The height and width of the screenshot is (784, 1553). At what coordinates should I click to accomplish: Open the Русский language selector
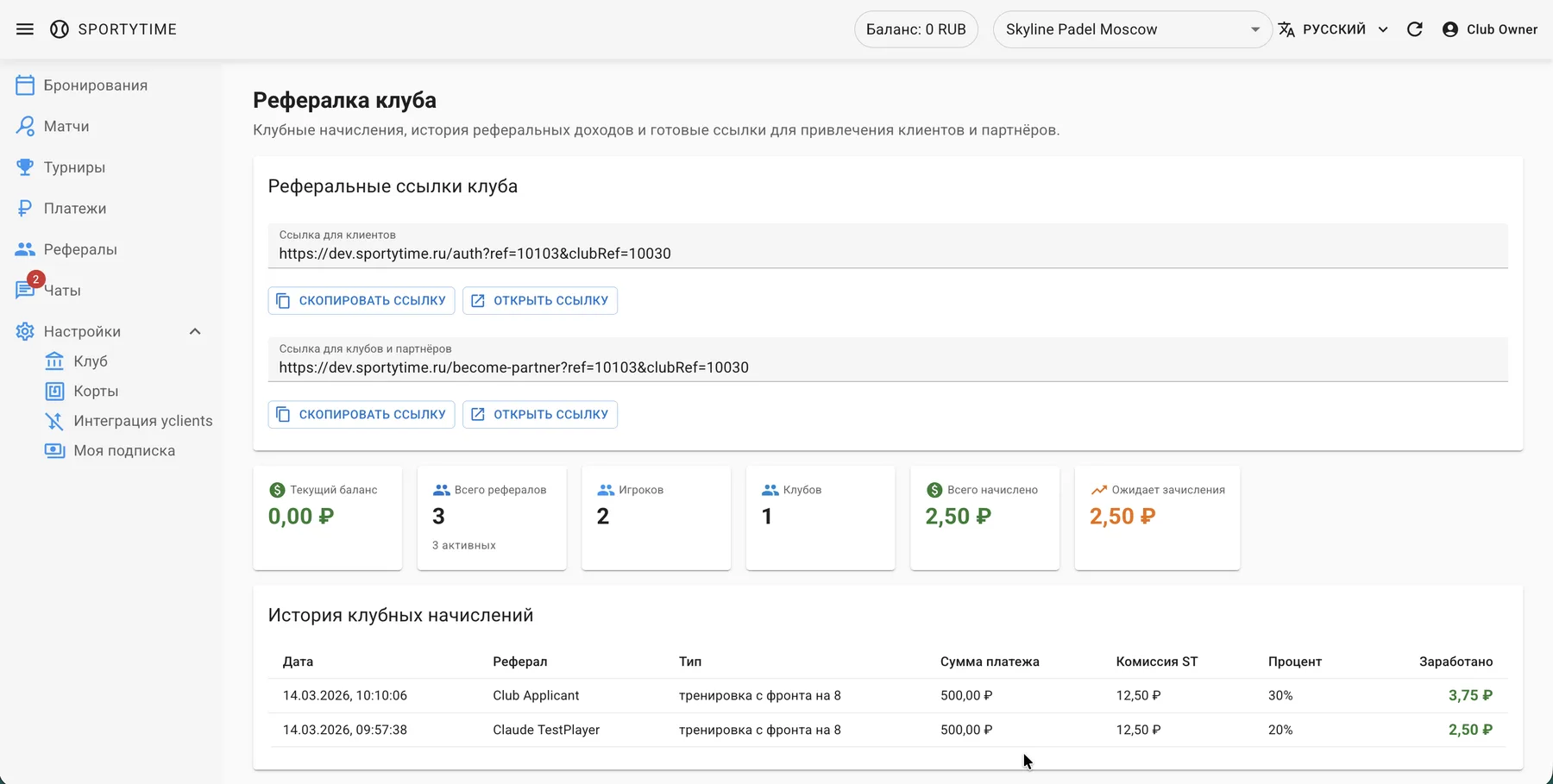pos(1334,29)
